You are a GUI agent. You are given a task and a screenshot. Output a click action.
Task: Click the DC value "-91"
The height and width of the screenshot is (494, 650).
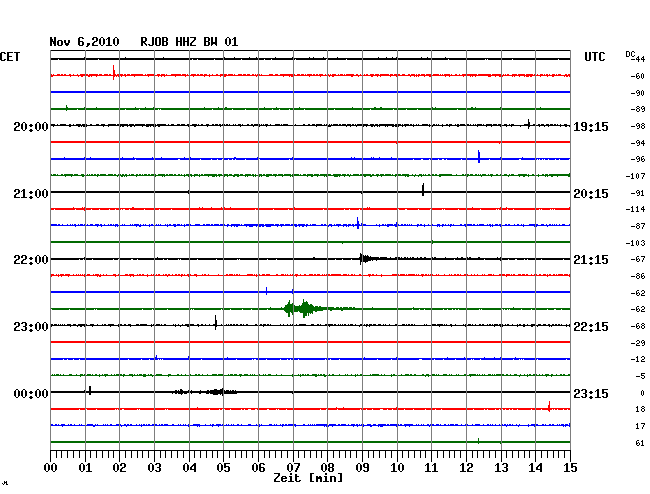[638, 194]
